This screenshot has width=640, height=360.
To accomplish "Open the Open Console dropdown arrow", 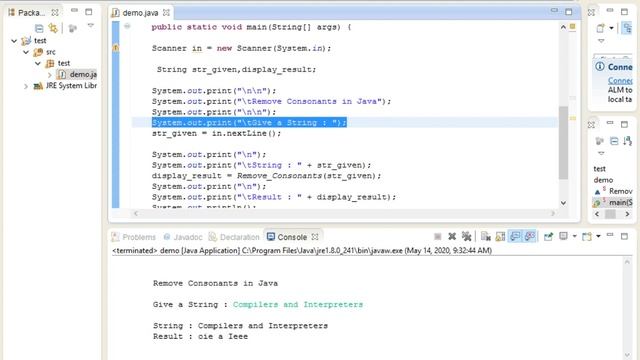I will point(598,236).
